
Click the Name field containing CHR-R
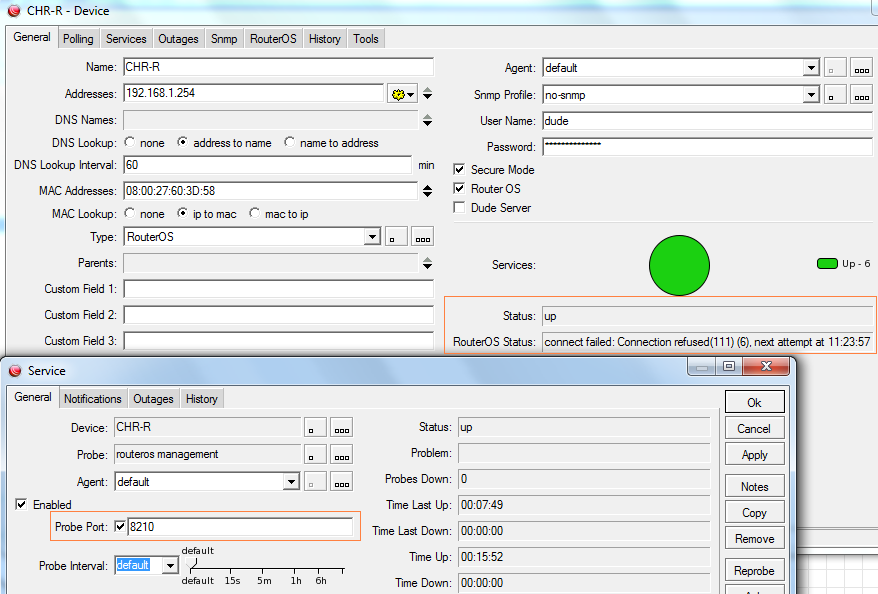pyautogui.click(x=278, y=67)
